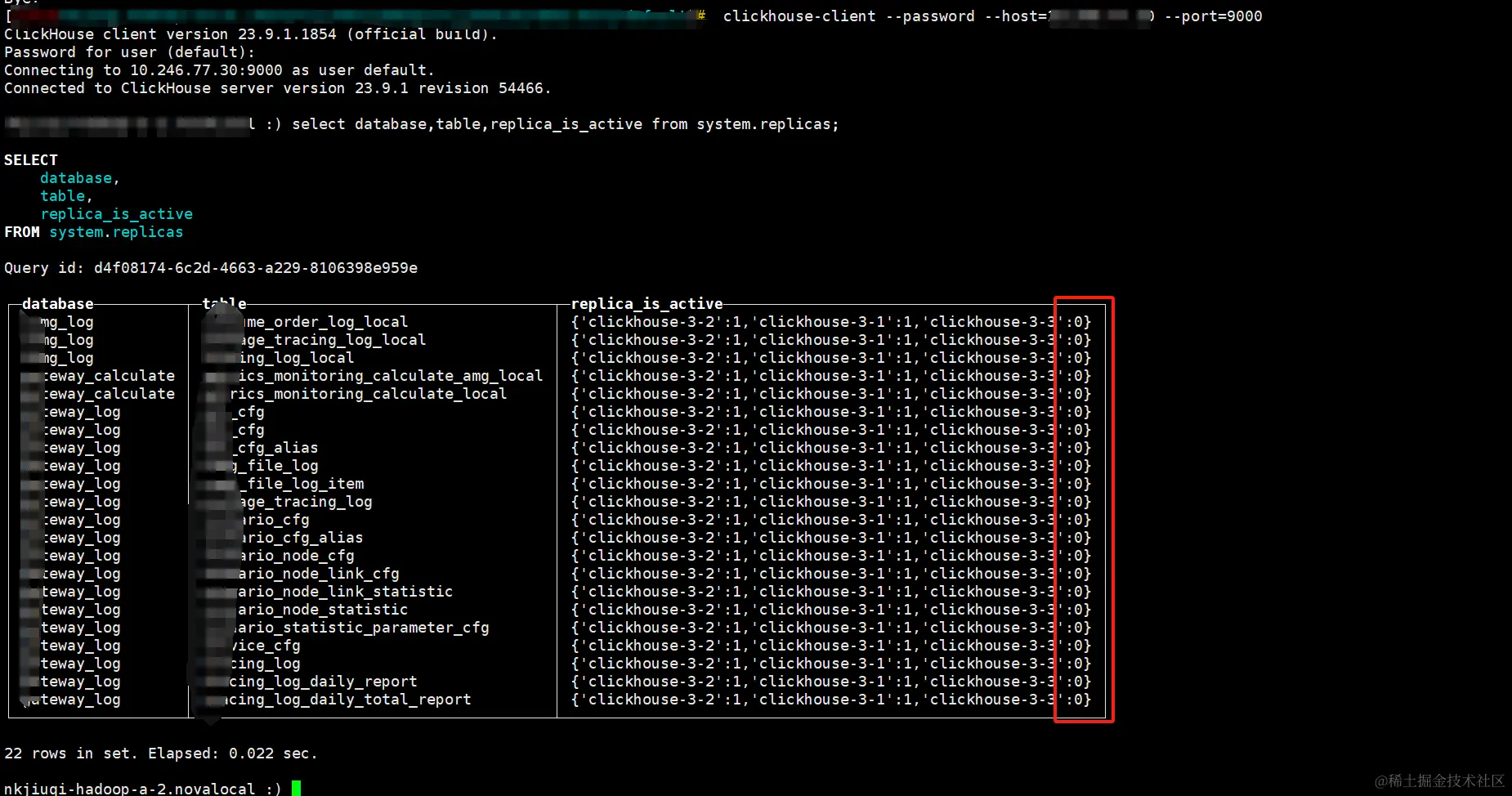Click the 'ario_node_link_statistic' table cell
The image size is (1512, 796).
tap(345, 592)
